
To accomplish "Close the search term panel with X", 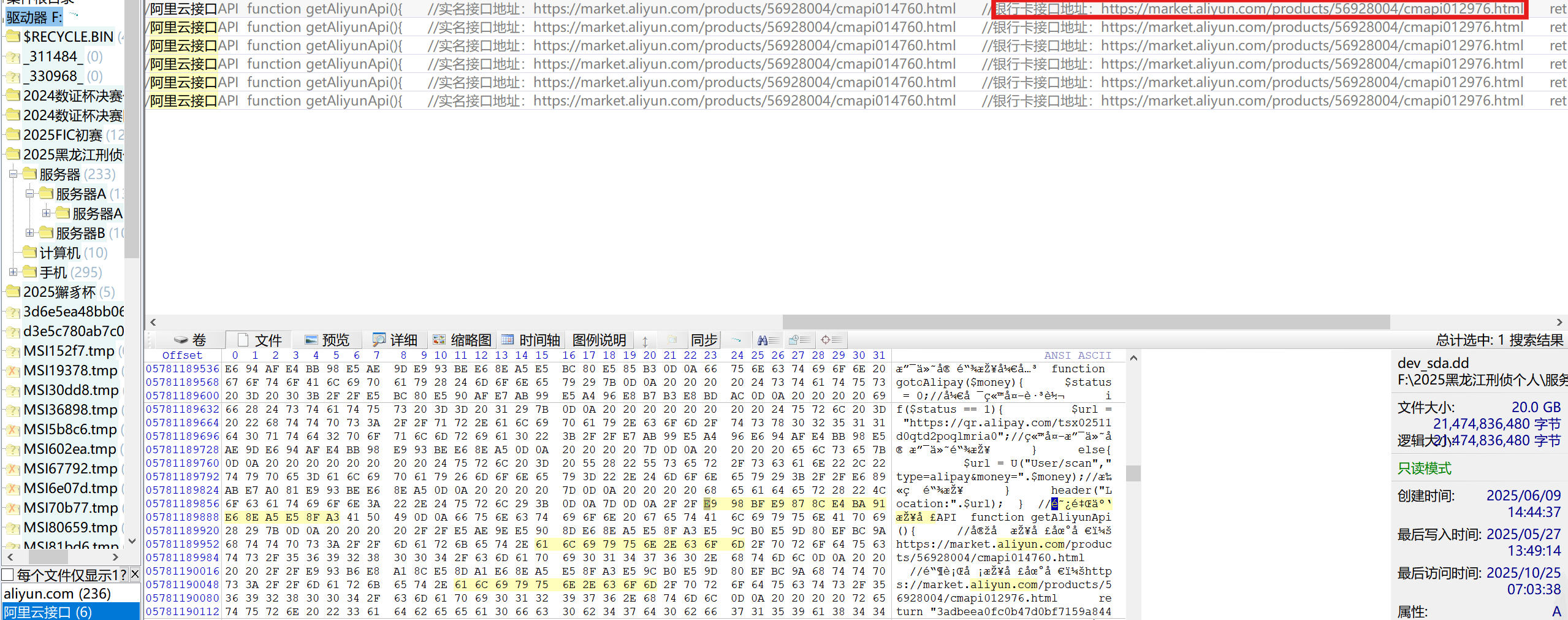I will 135,574.
